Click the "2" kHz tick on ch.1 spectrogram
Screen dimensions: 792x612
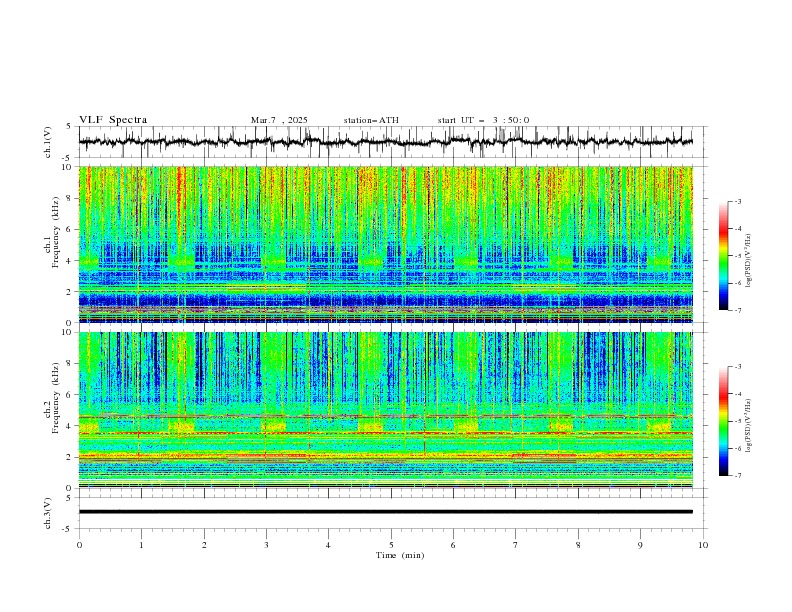(x=70, y=292)
